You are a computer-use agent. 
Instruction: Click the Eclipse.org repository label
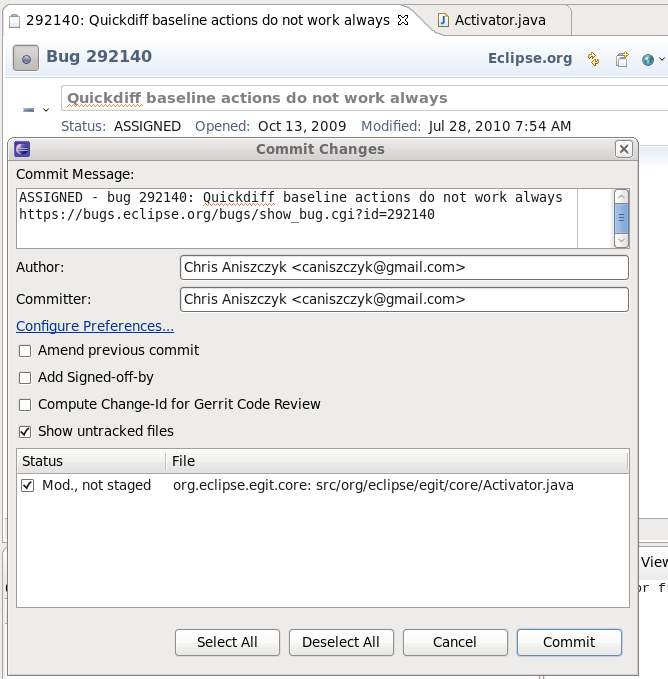click(x=530, y=58)
